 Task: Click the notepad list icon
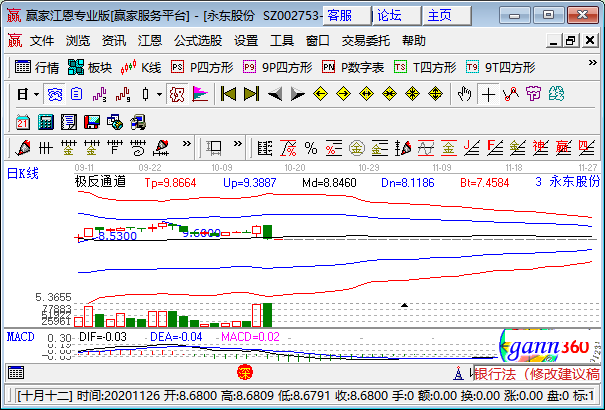coord(69,122)
